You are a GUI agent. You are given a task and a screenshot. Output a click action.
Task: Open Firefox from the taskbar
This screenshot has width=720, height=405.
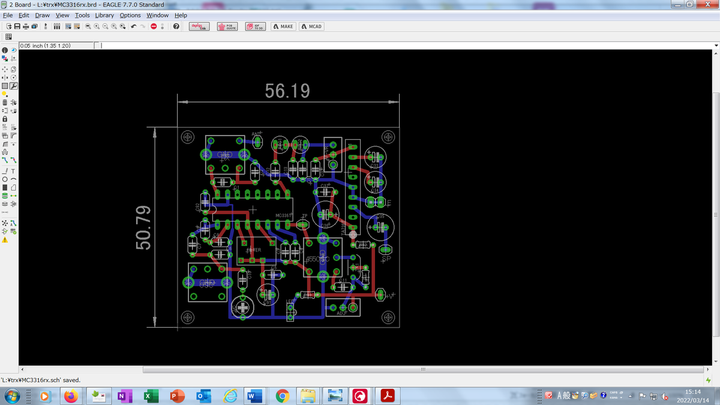71,396
